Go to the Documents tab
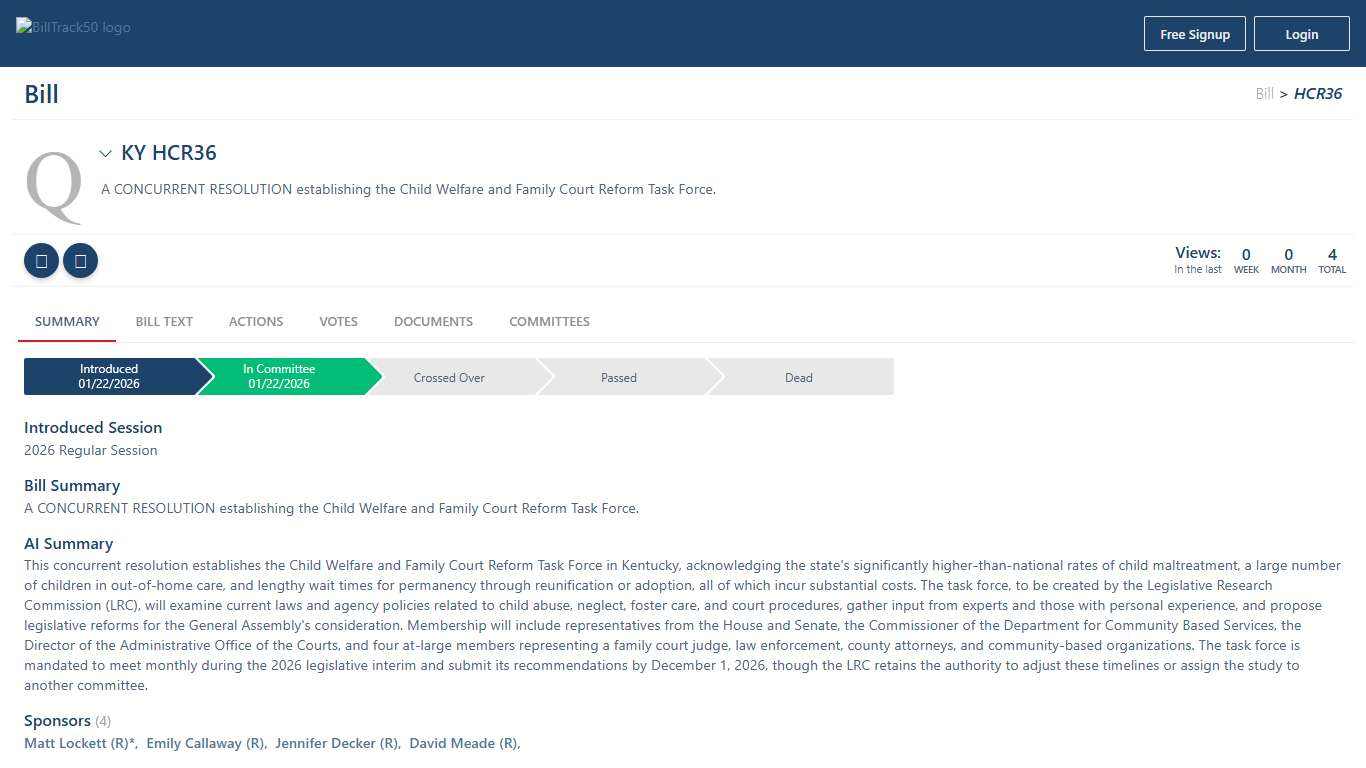This screenshot has width=1366, height=768. (x=433, y=321)
